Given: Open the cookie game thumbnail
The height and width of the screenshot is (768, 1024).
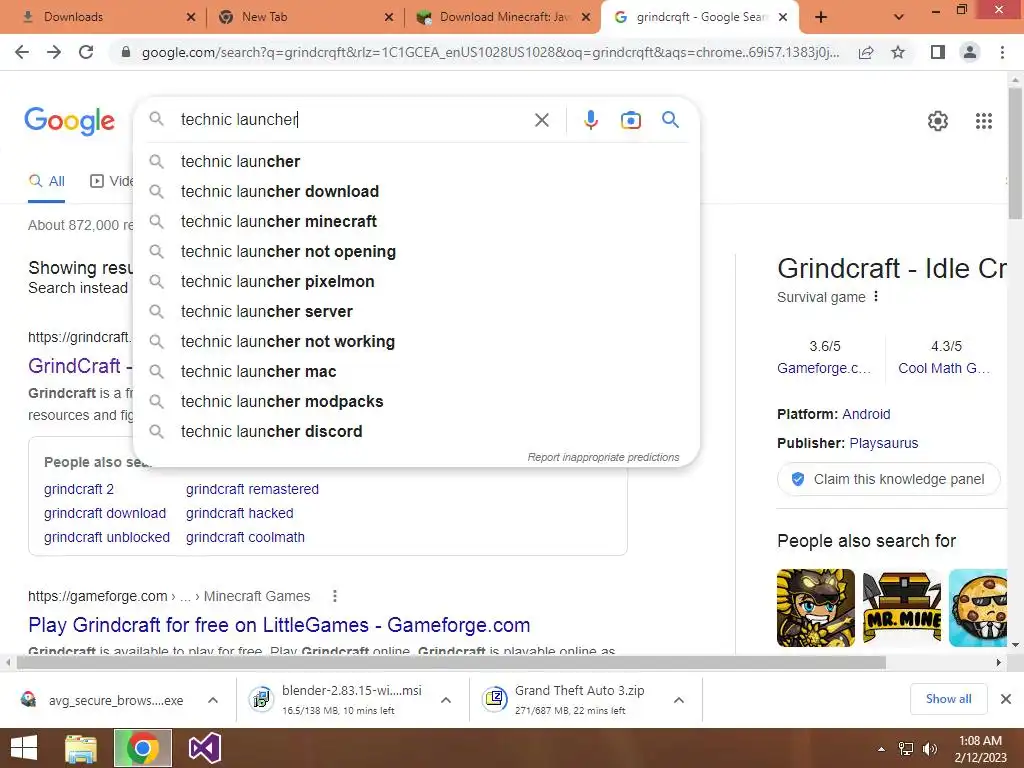Looking at the screenshot, I should point(978,608).
